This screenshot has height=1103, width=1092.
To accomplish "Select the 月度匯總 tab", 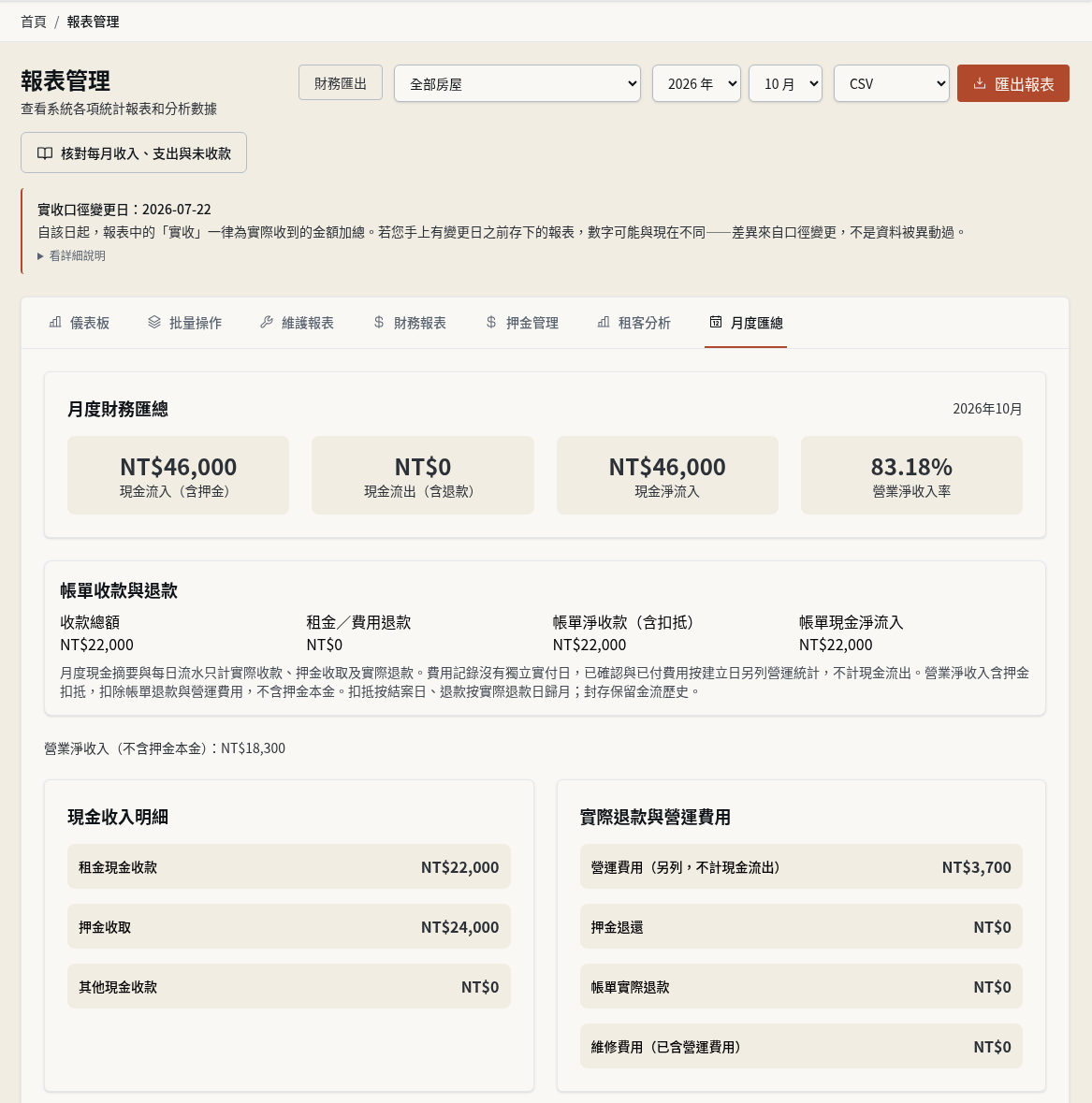I will (x=746, y=323).
